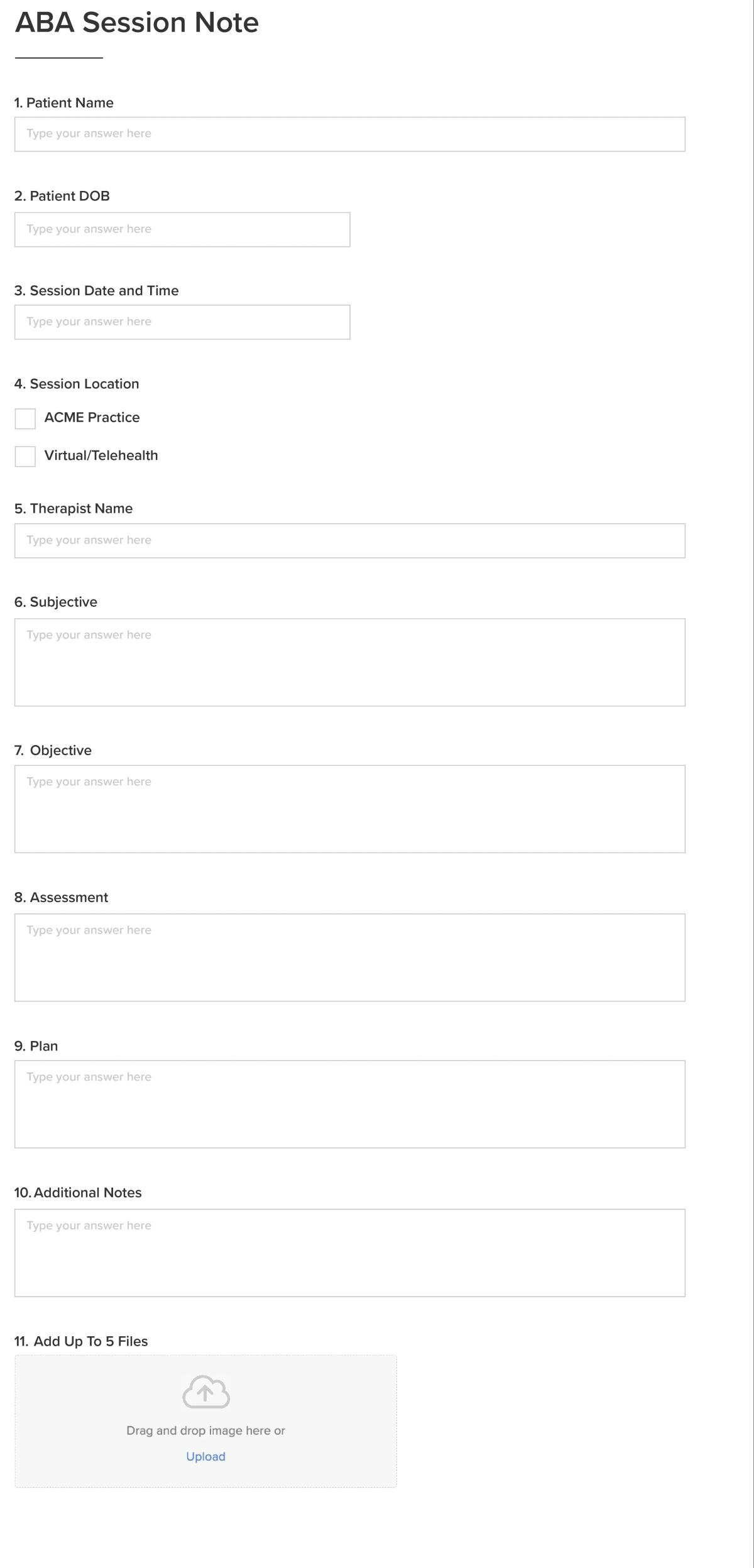Image resolution: width=754 pixels, height=1568 pixels.
Task: Focus the Subjective text area
Action: (349, 662)
